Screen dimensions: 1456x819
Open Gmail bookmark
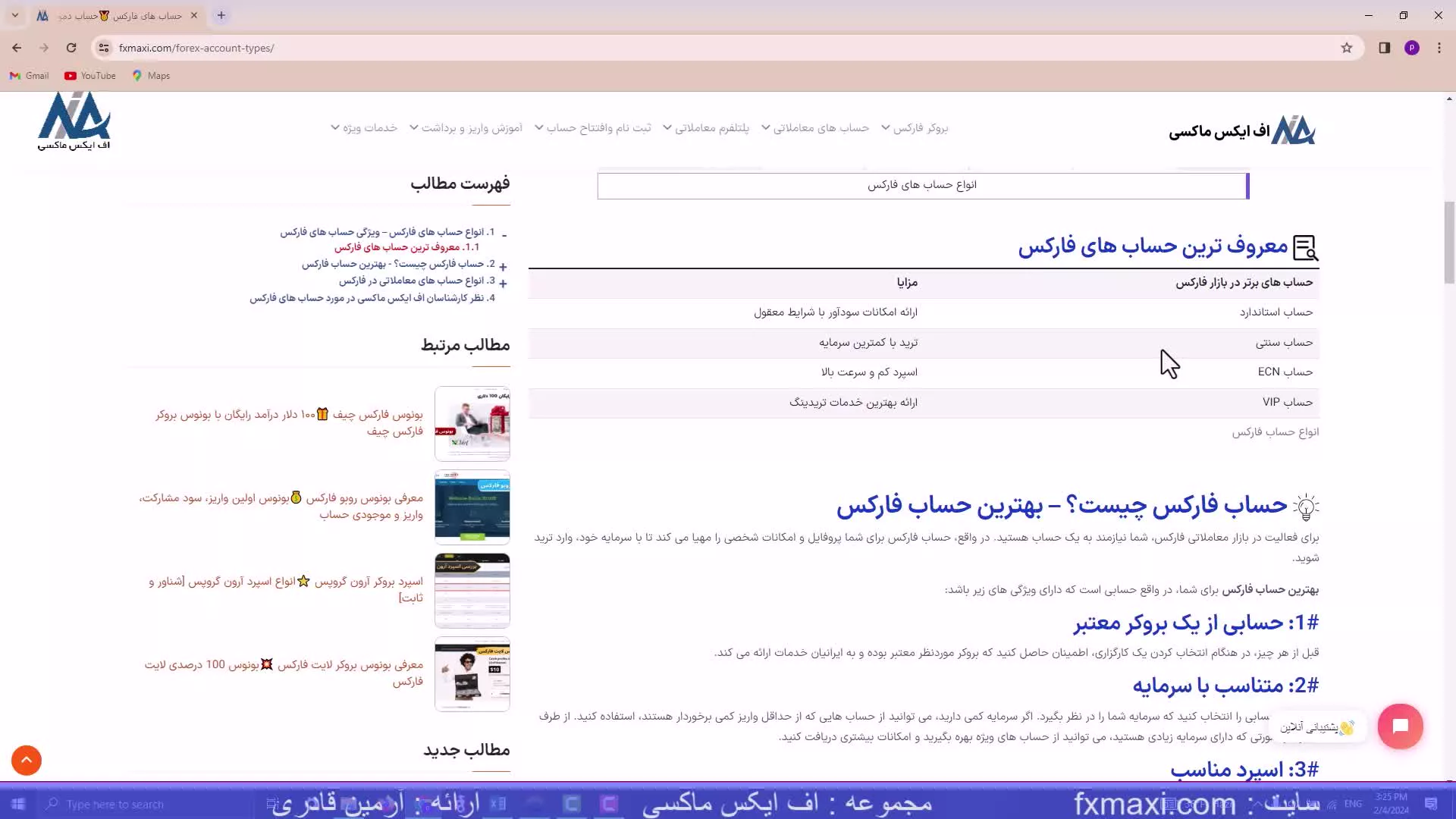coord(30,76)
